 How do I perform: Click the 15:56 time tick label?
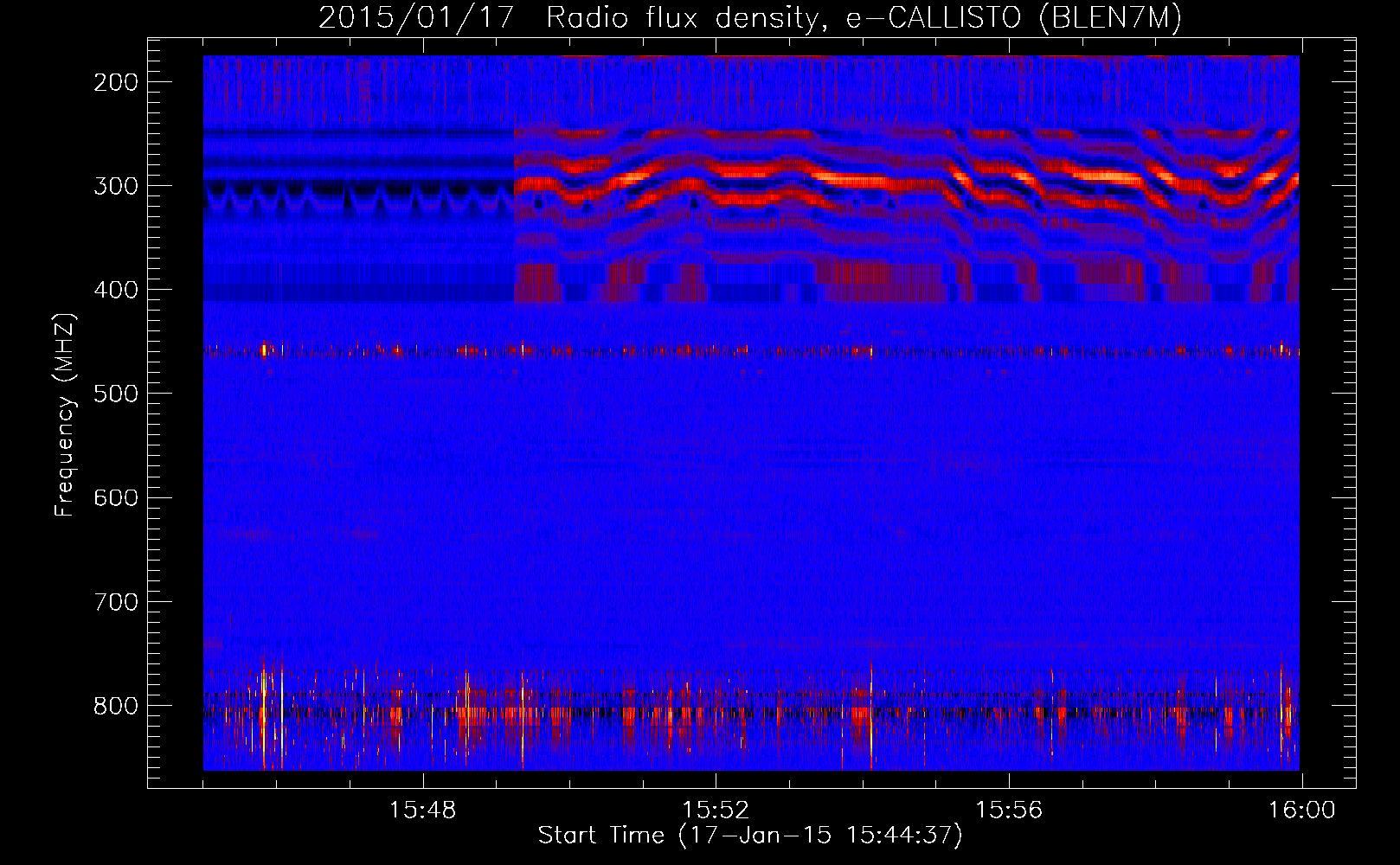1009,811
